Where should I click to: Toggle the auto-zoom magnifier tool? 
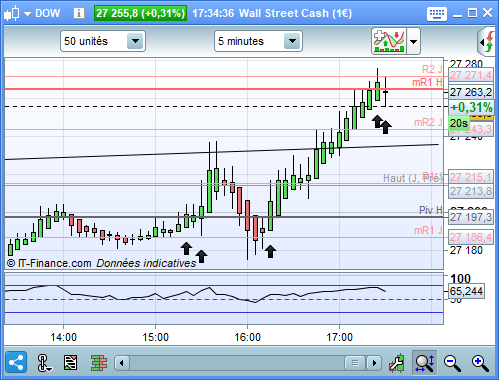coord(424,362)
